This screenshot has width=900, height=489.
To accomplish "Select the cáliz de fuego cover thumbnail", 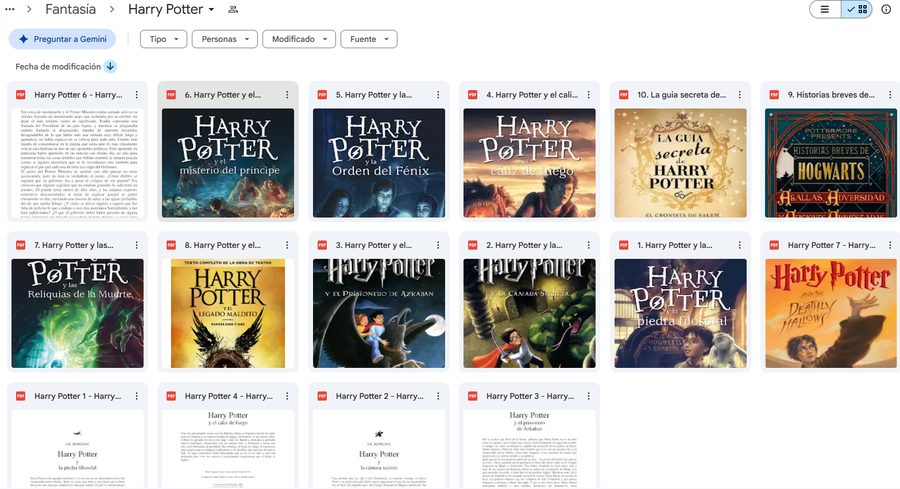I will coord(529,163).
